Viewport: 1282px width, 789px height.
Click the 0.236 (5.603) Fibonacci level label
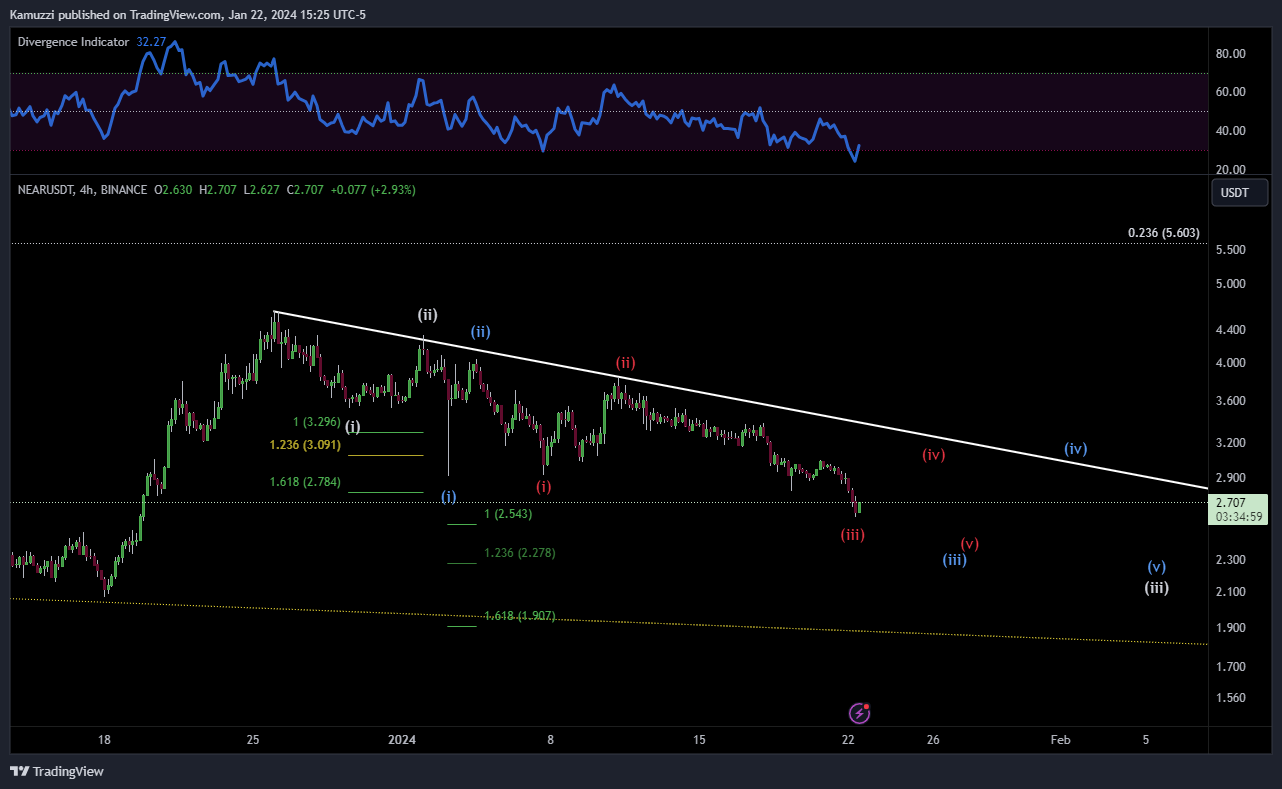coord(1163,232)
